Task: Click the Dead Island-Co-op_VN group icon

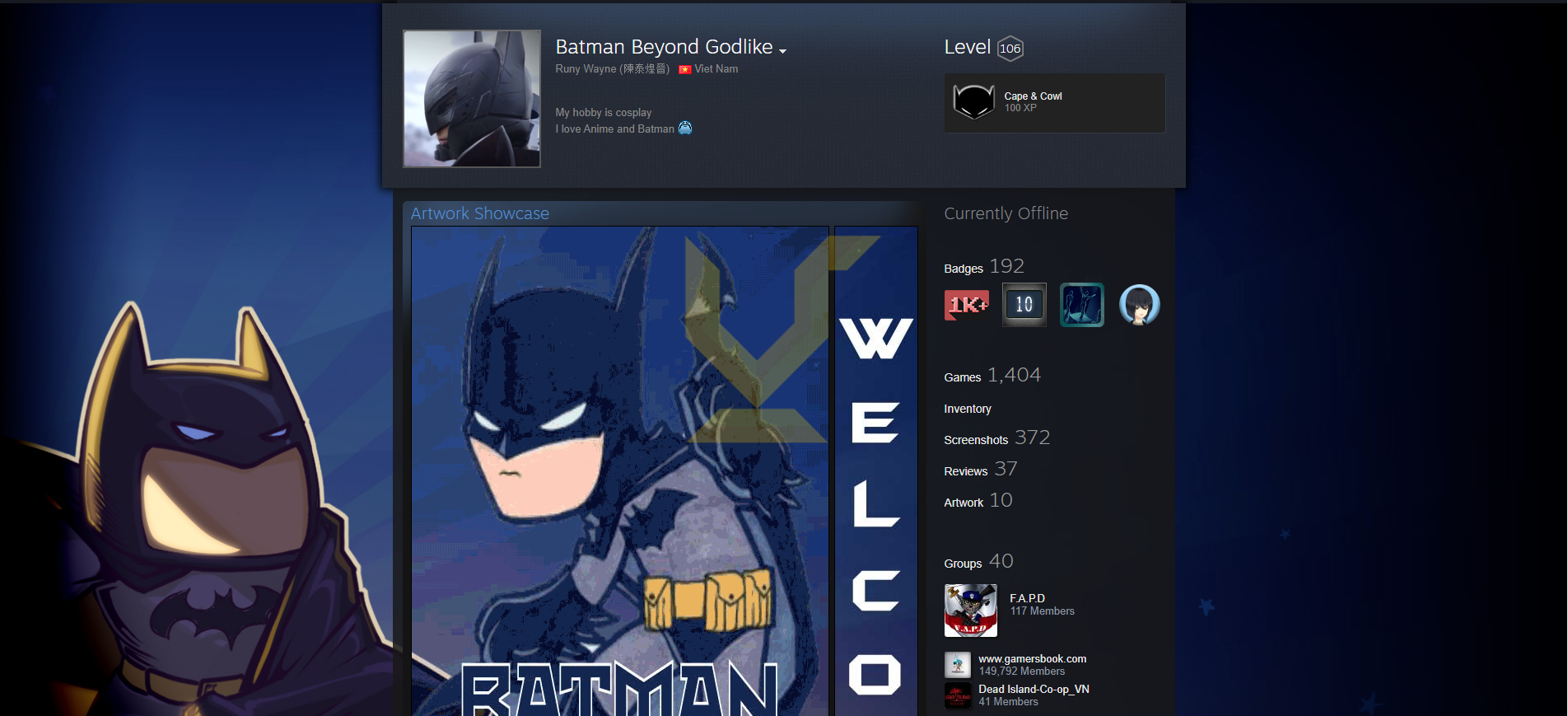Action: (x=957, y=695)
